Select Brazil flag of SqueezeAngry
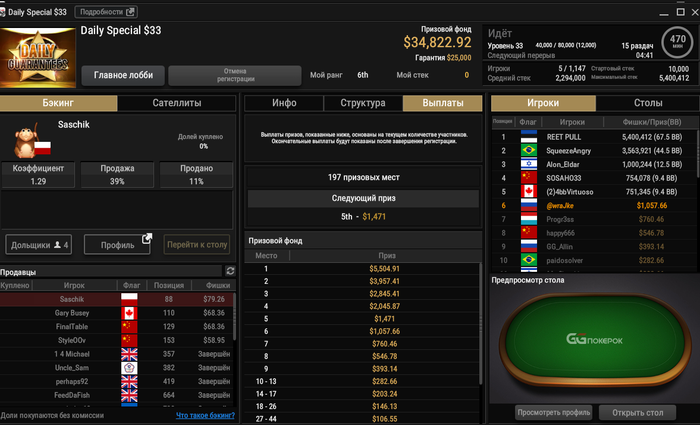700x425 pixels. click(529, 150)
